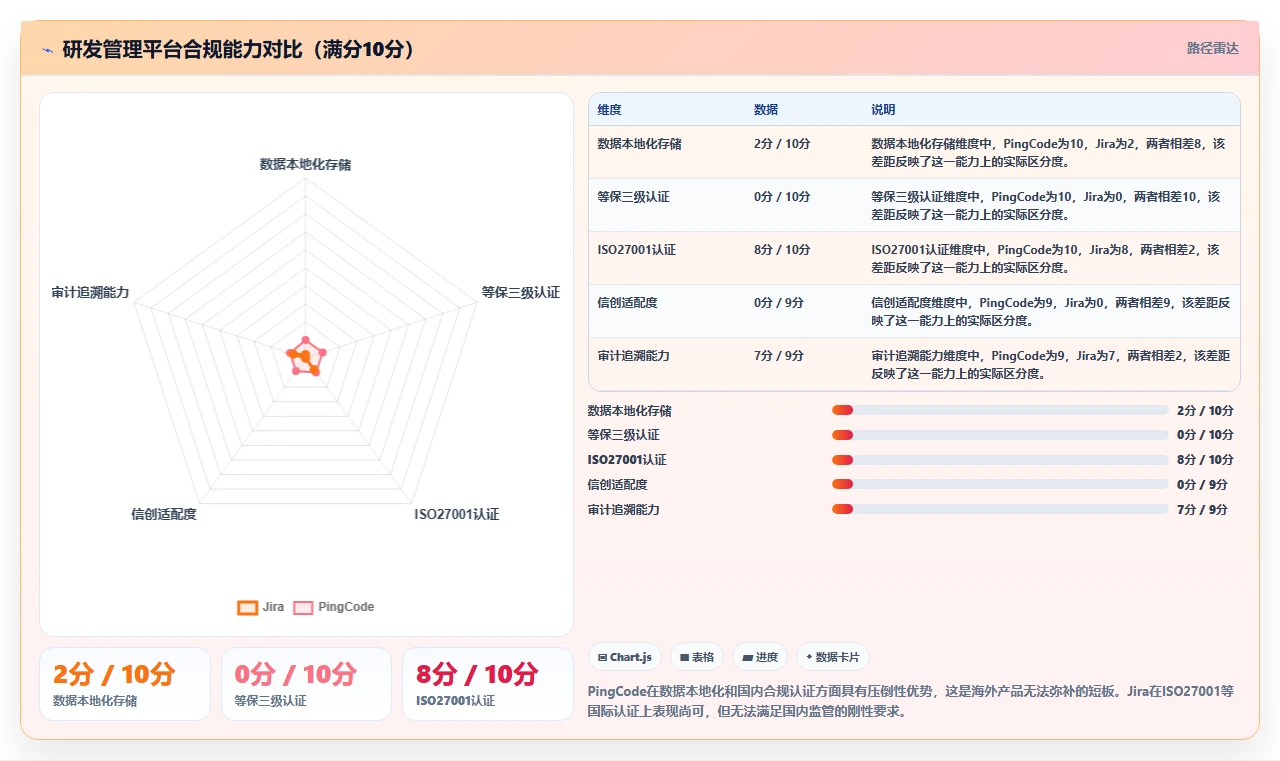1280x761 pixels.
Task: Click the 审计追溯能力 radar axis label
Action: click(90, 292)
